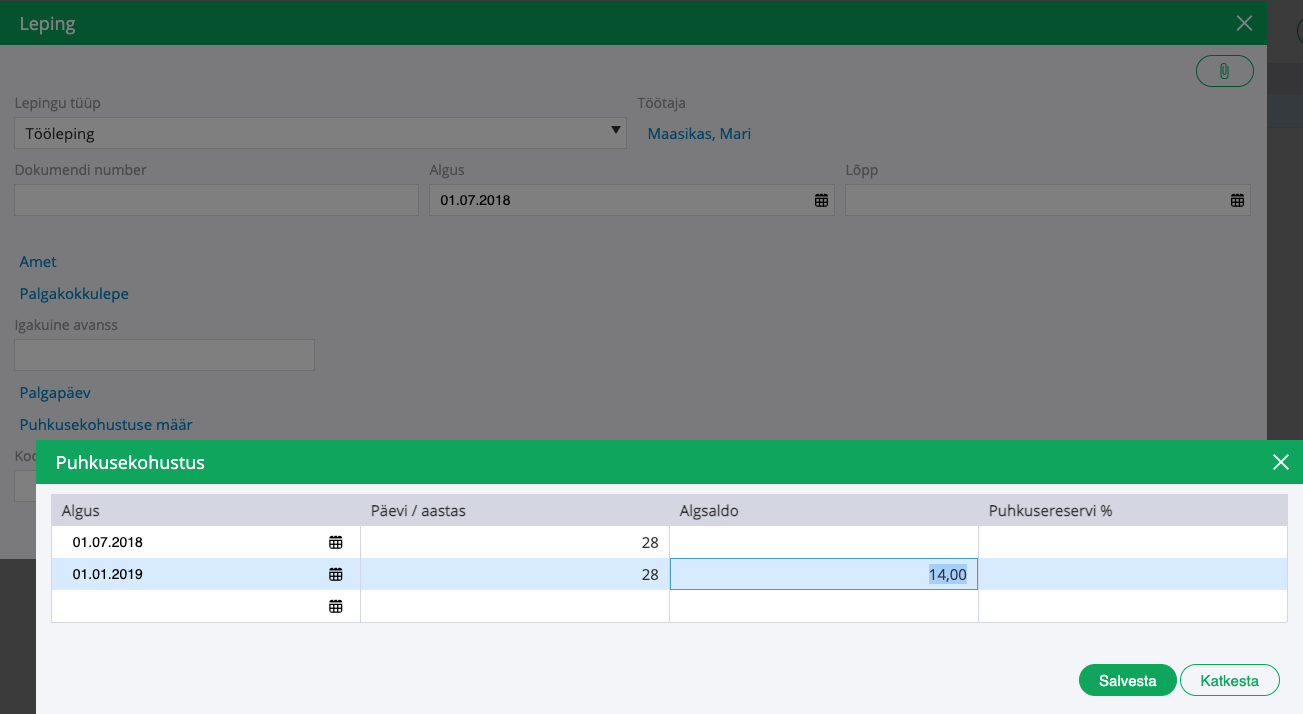Viewport: 1303px width, 714px height.
Task: Open the Amet link
Action: [38, 261]
